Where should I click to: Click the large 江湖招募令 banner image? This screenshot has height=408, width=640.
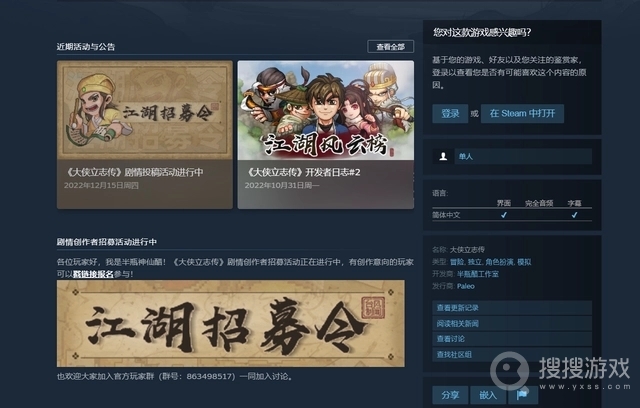[231, 323]
